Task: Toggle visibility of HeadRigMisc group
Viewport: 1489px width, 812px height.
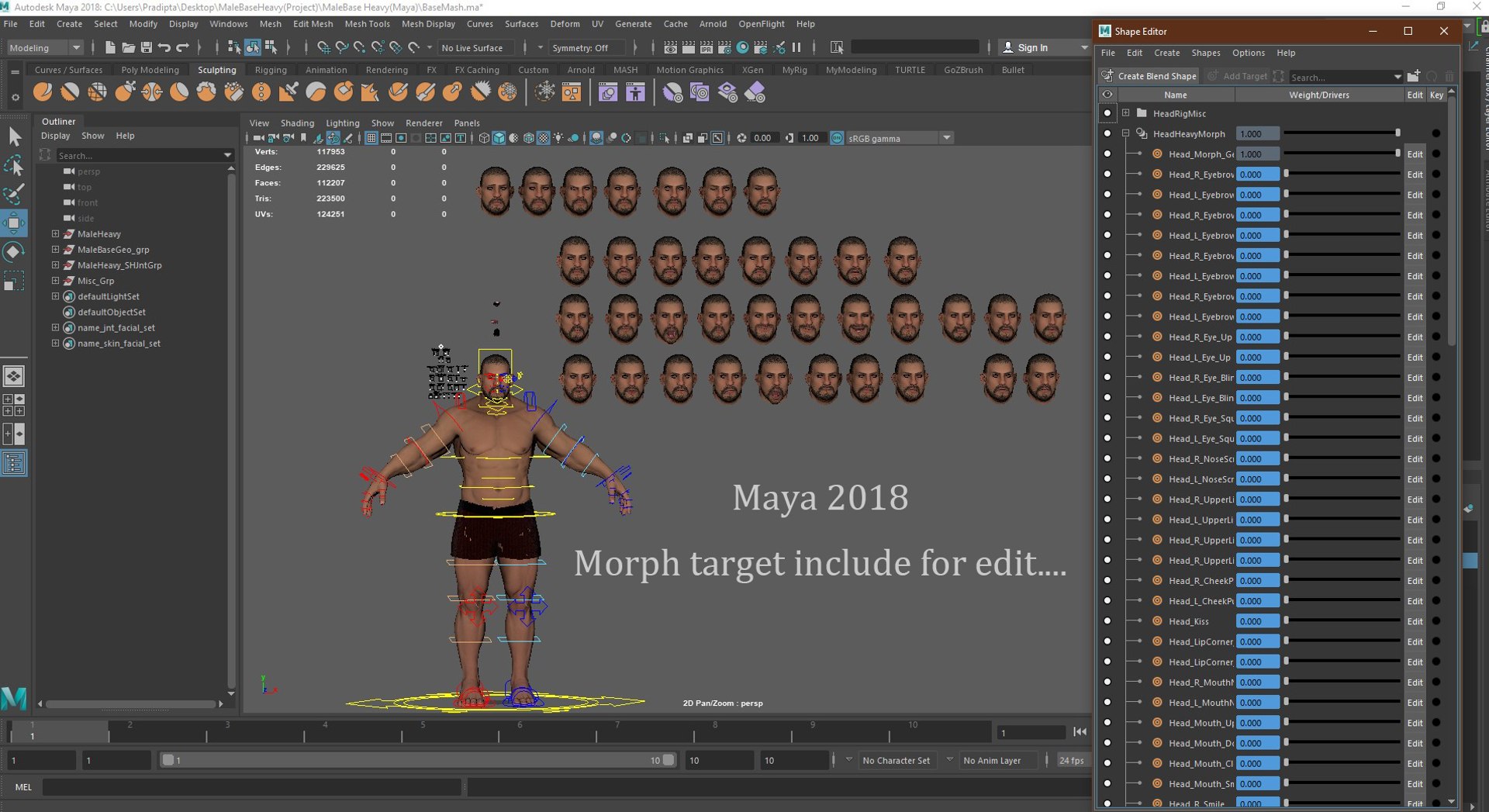Action: click(x=1107, y=113)
